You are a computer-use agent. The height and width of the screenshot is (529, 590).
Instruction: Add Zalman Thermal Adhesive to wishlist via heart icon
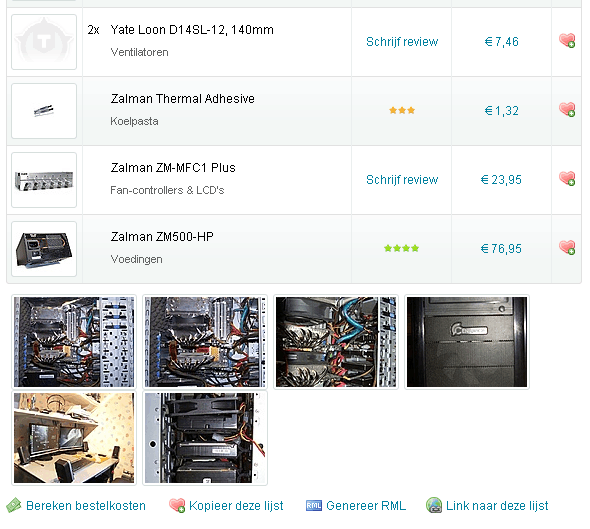(x=567, y=109)
